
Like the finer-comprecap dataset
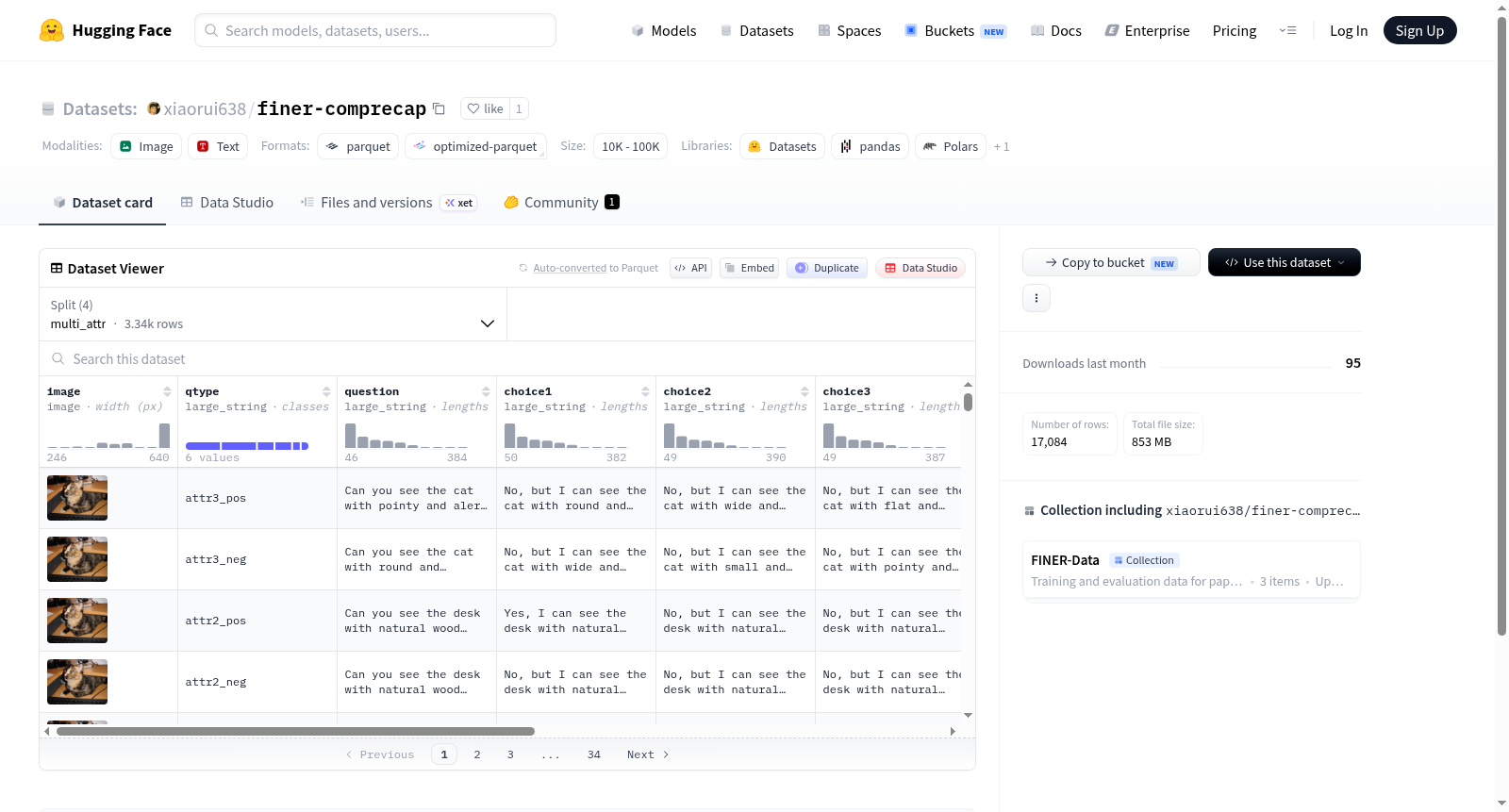click(485, 108)
